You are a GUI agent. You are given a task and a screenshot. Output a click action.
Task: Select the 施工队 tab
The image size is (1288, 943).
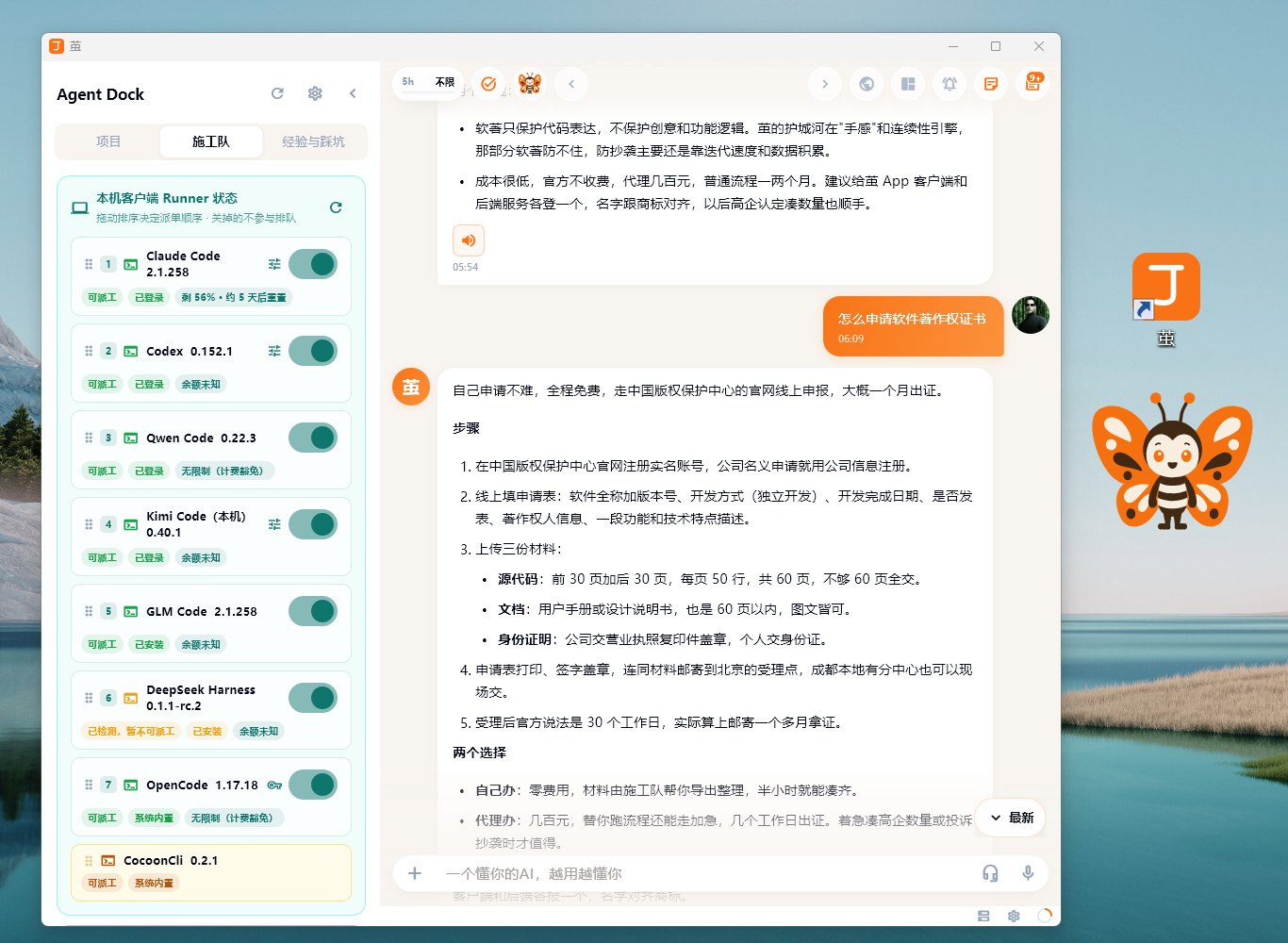click(210, 141)
